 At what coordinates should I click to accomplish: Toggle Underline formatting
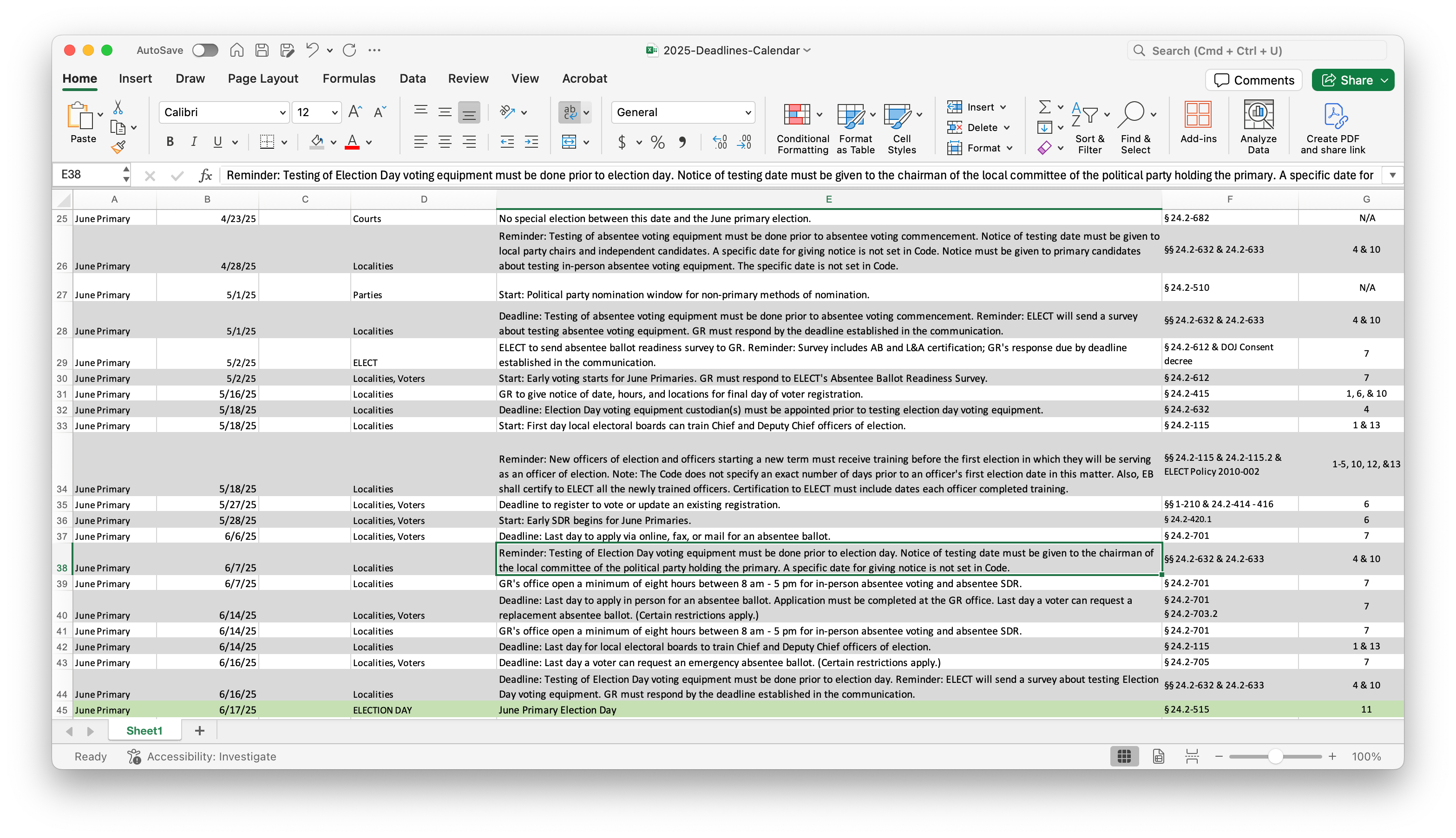click(217, 142)
